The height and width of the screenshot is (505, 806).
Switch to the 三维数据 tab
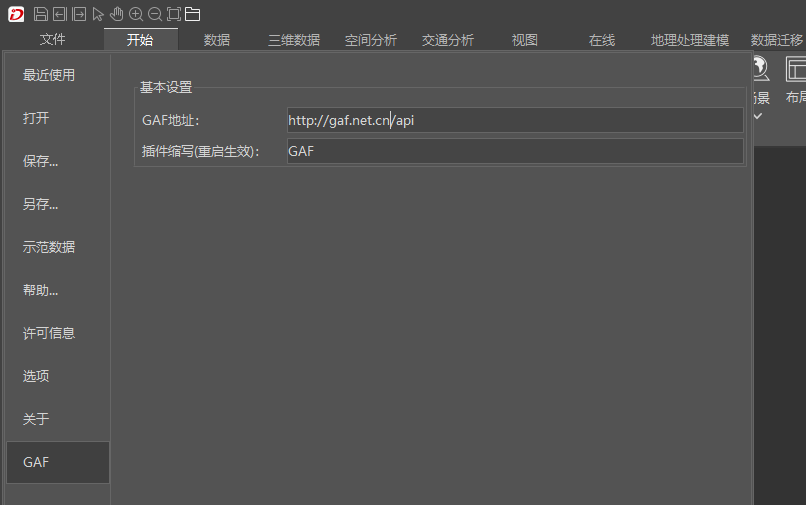click(294, 40)
